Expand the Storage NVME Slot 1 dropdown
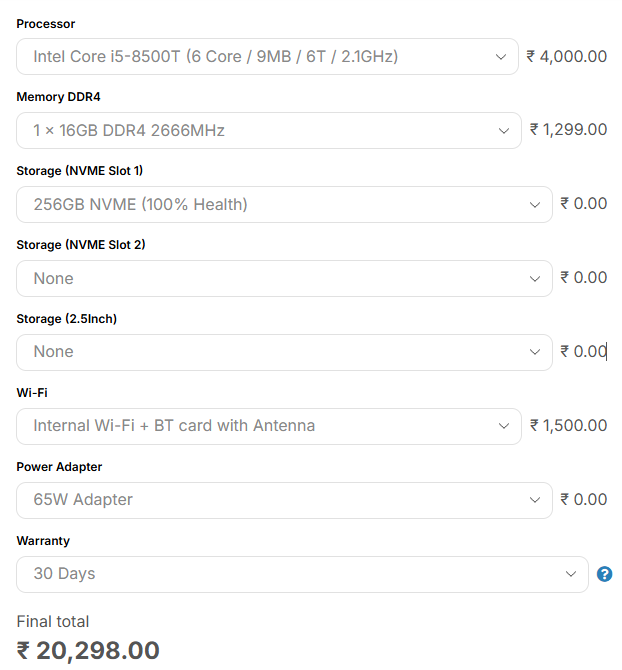 point(285,204)
